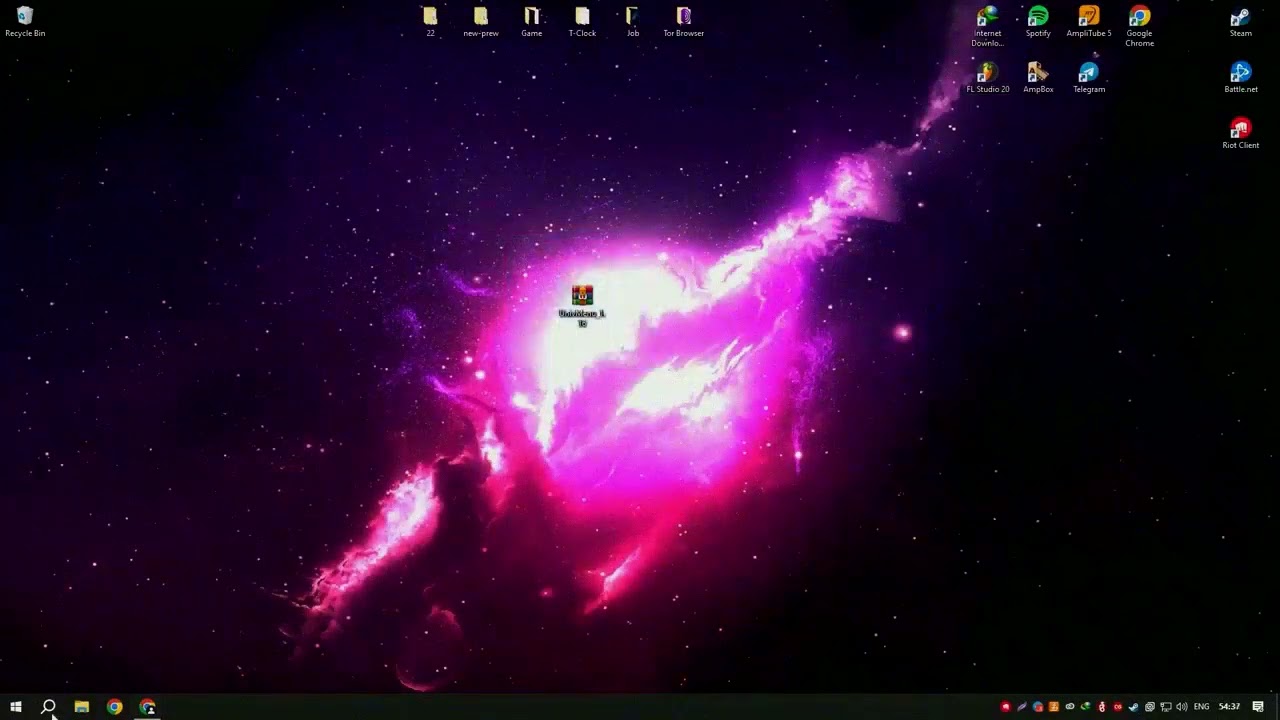Select the new-prew folder

(x=481, y=22)
